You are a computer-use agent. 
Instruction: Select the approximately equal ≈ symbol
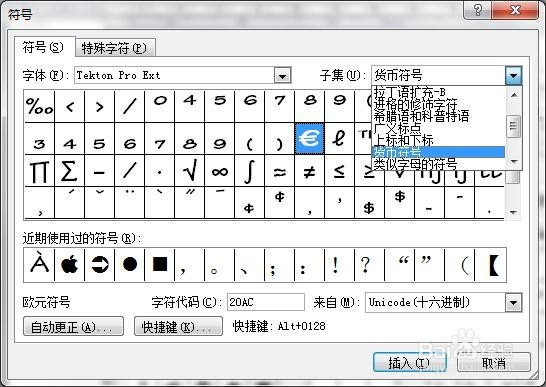(x=279, y=171)
